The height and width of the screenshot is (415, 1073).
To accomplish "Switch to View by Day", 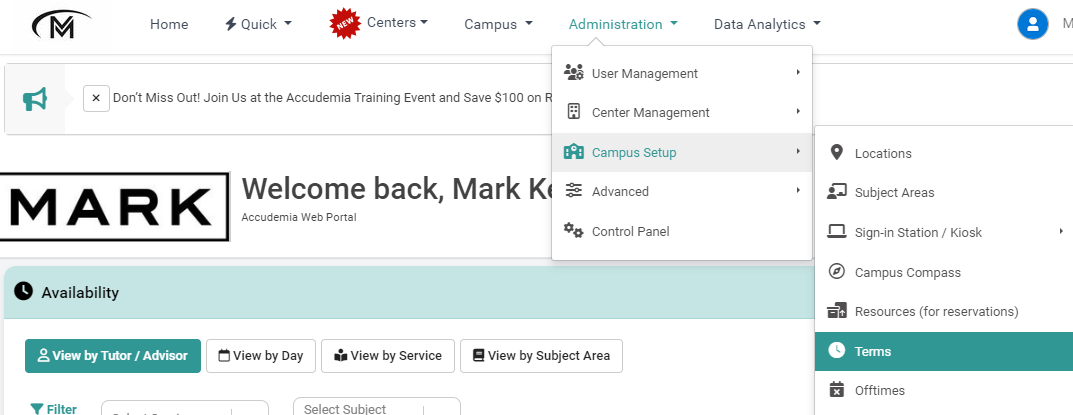I will (x=260, y=355).
